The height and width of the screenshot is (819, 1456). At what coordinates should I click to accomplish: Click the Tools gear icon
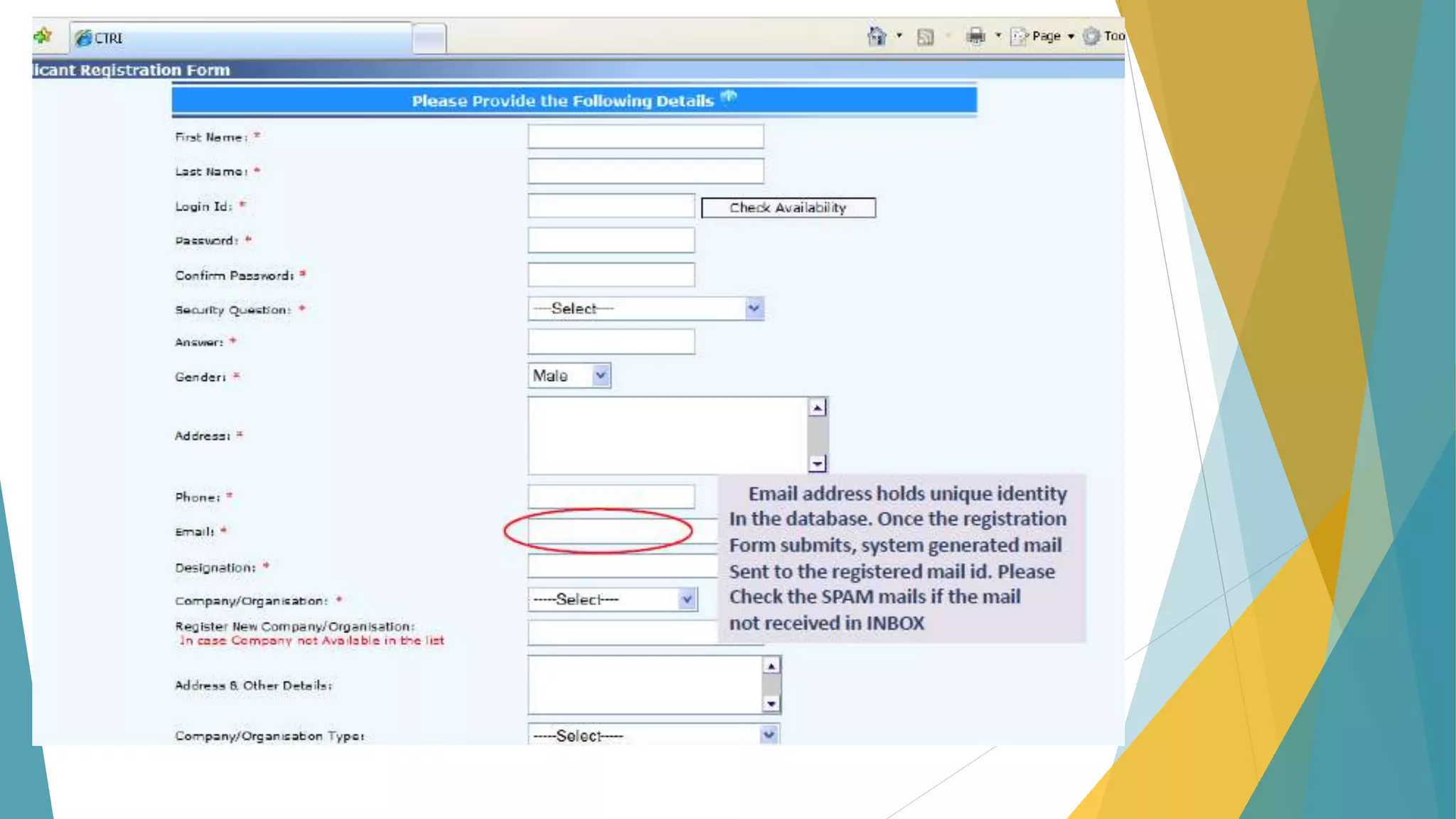pyautogui.click(x=1091, y=36)
